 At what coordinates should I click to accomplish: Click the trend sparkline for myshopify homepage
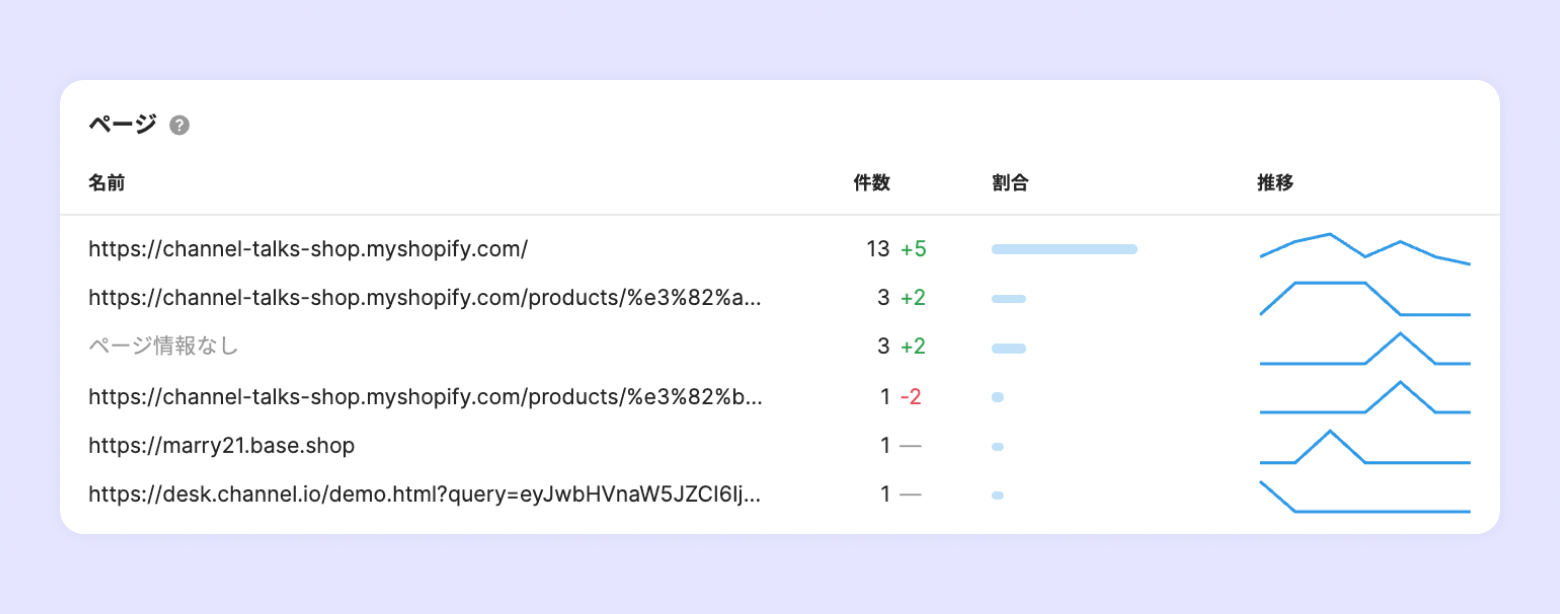[1364, 249]
